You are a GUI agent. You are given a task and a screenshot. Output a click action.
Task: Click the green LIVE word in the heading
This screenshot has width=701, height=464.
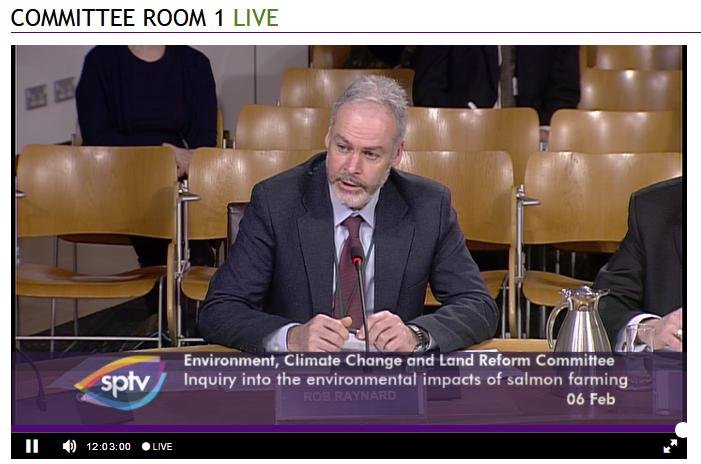pyautogui.click(x=256, y=18)
